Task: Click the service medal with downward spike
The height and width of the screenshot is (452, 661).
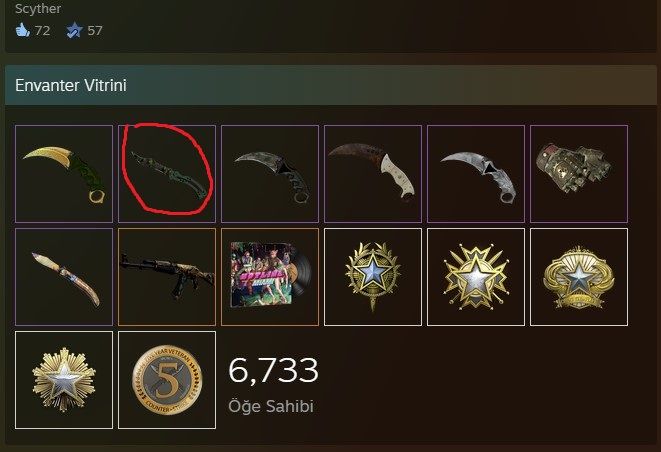Action: tap(373, 277)
